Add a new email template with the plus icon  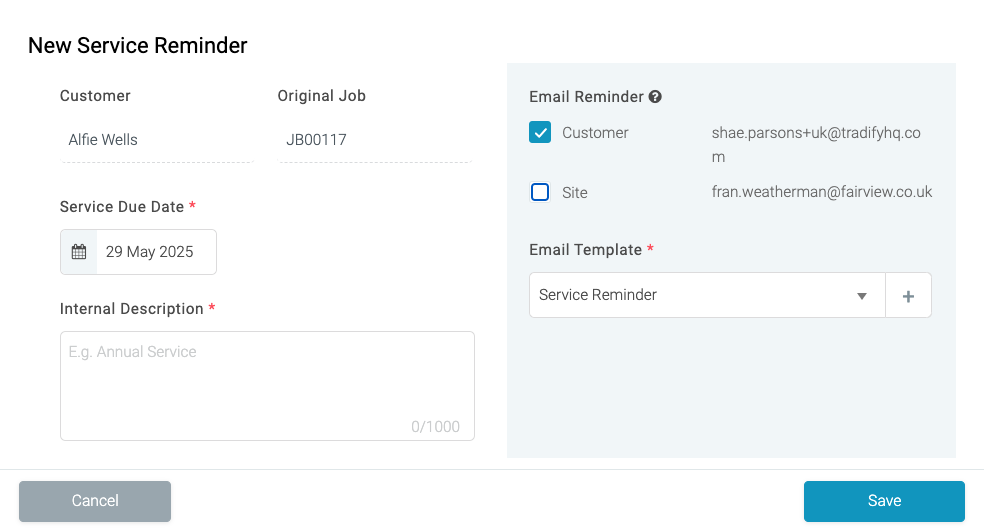coord(908,296)
